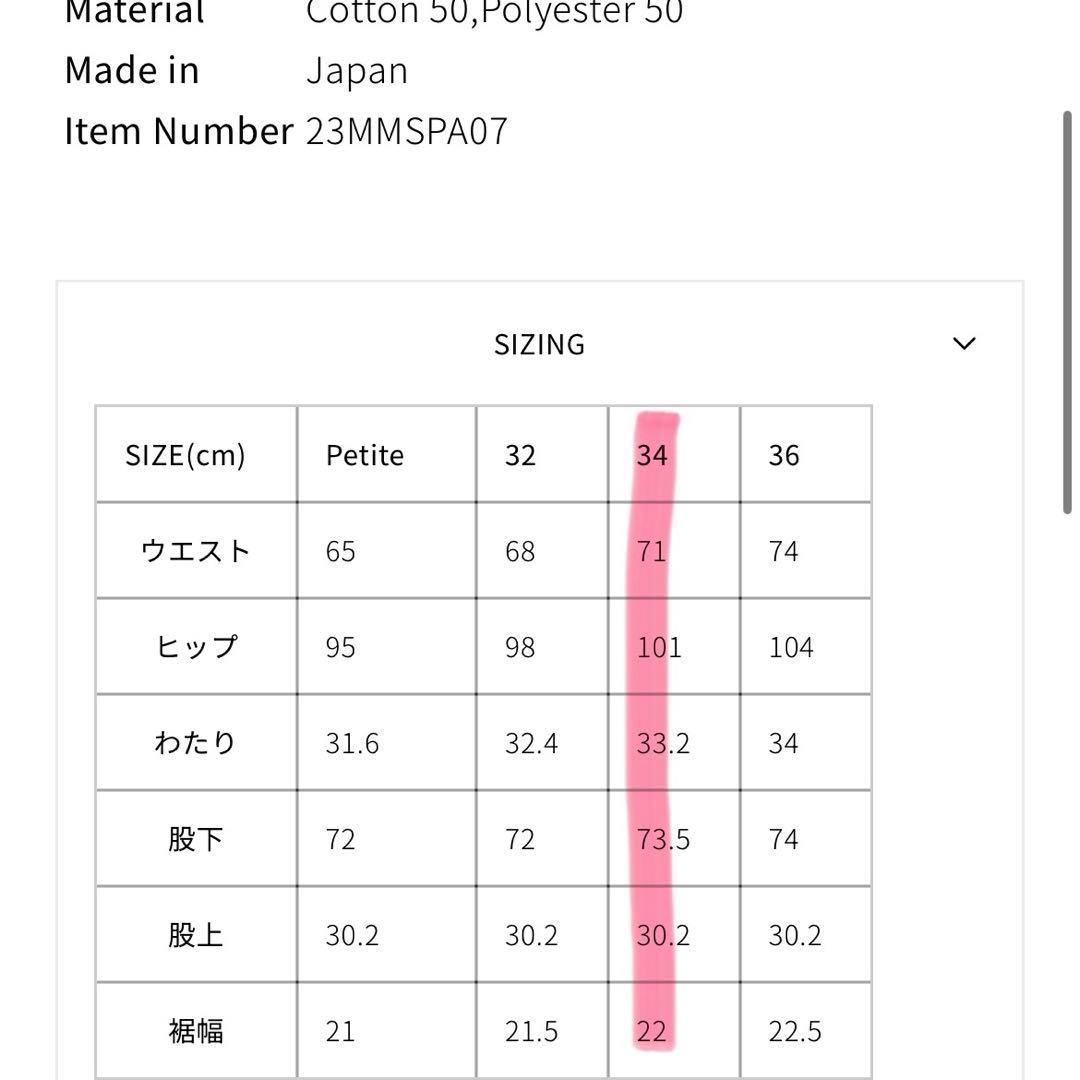Click the Material label

[x=134, y=12]
